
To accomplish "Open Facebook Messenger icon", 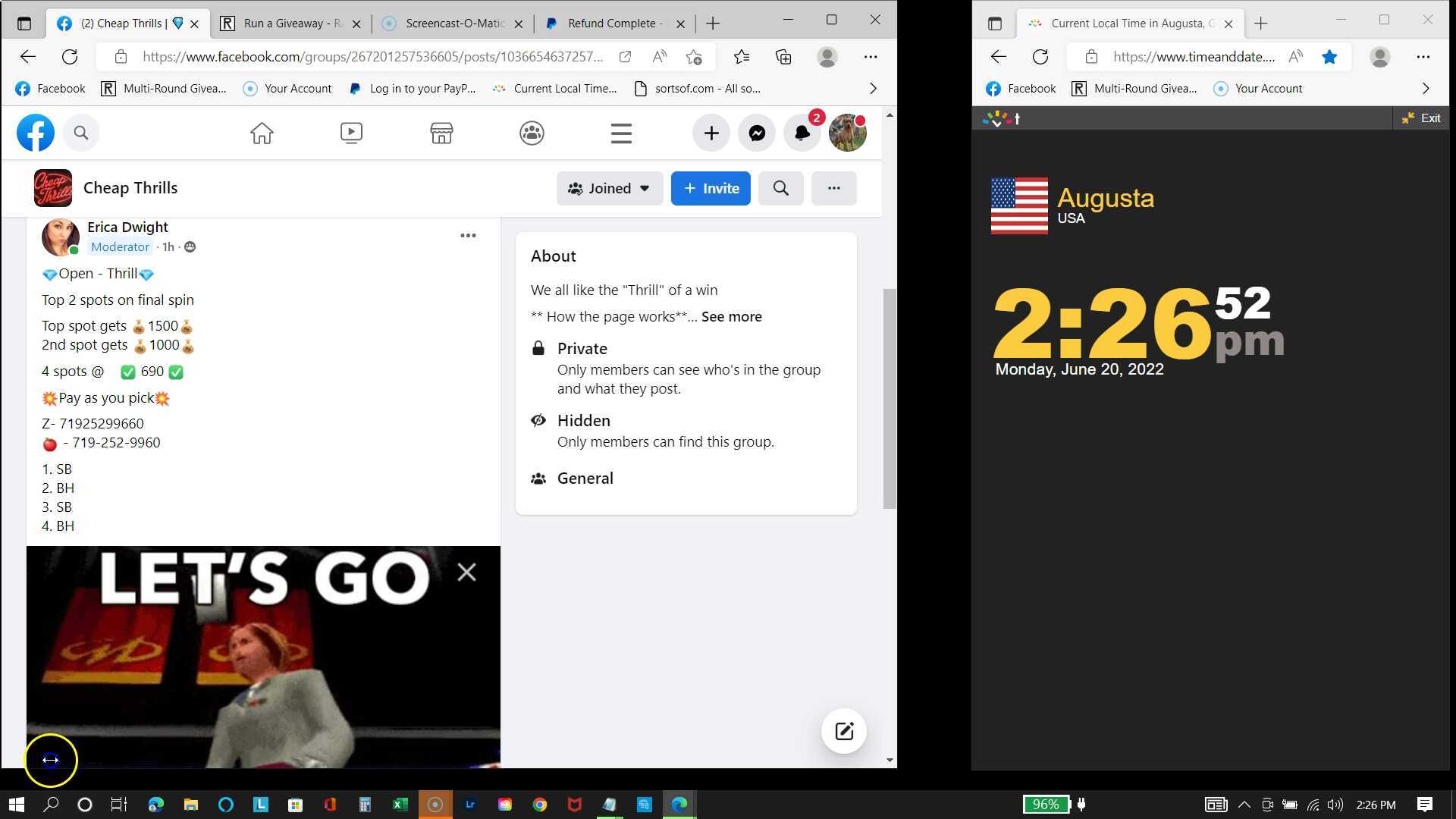I will point(756,133).
